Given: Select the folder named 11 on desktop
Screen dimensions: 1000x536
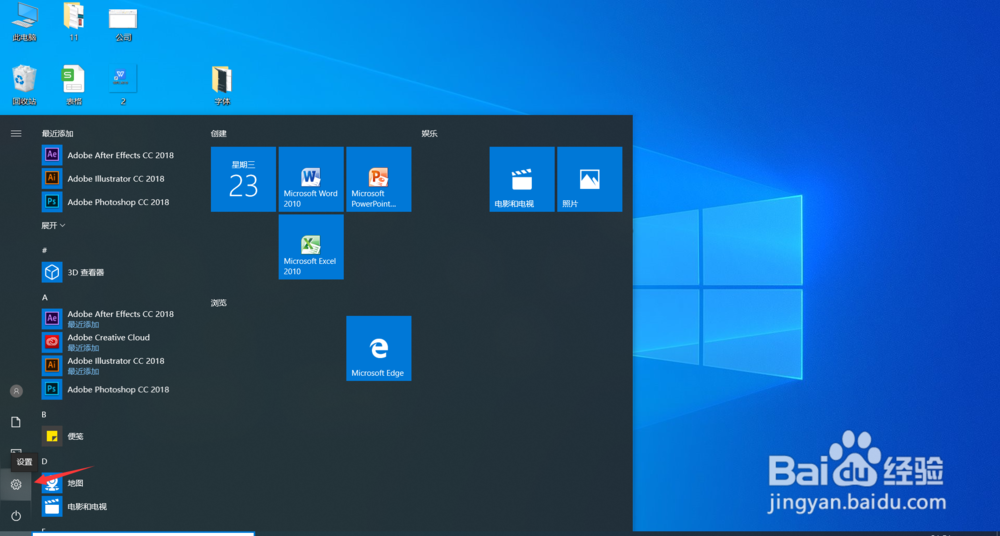Looking at the screenshot, I should 74,22.
